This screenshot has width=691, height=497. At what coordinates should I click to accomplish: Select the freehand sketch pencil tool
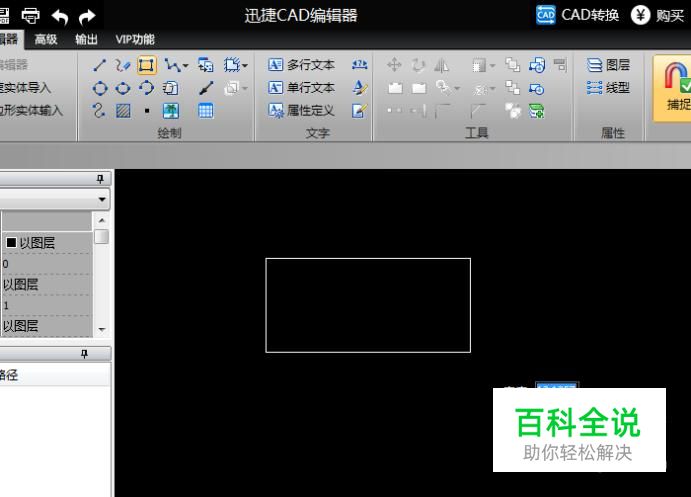pos(123,65)
